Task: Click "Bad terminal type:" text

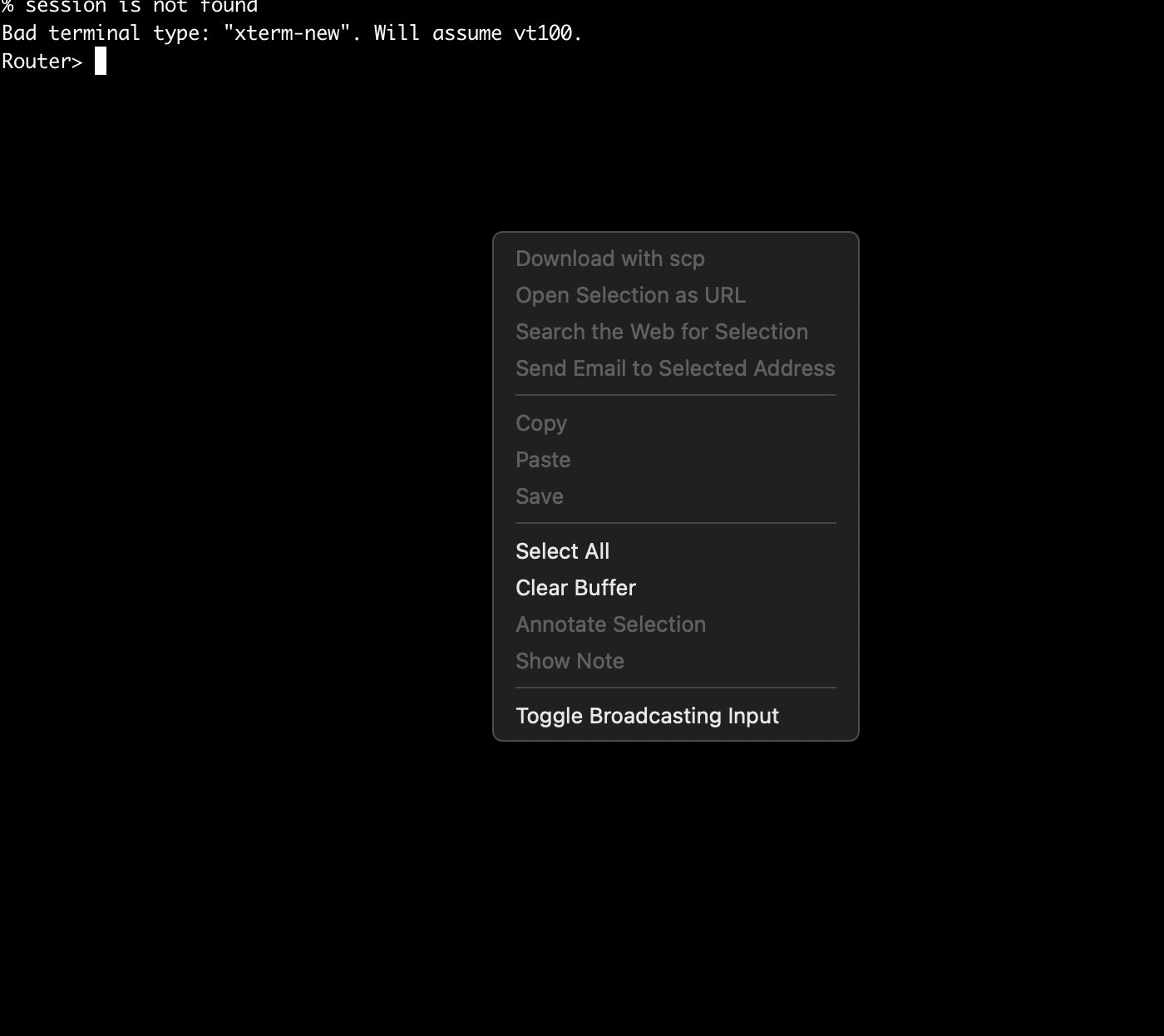Action: [105, 33]
